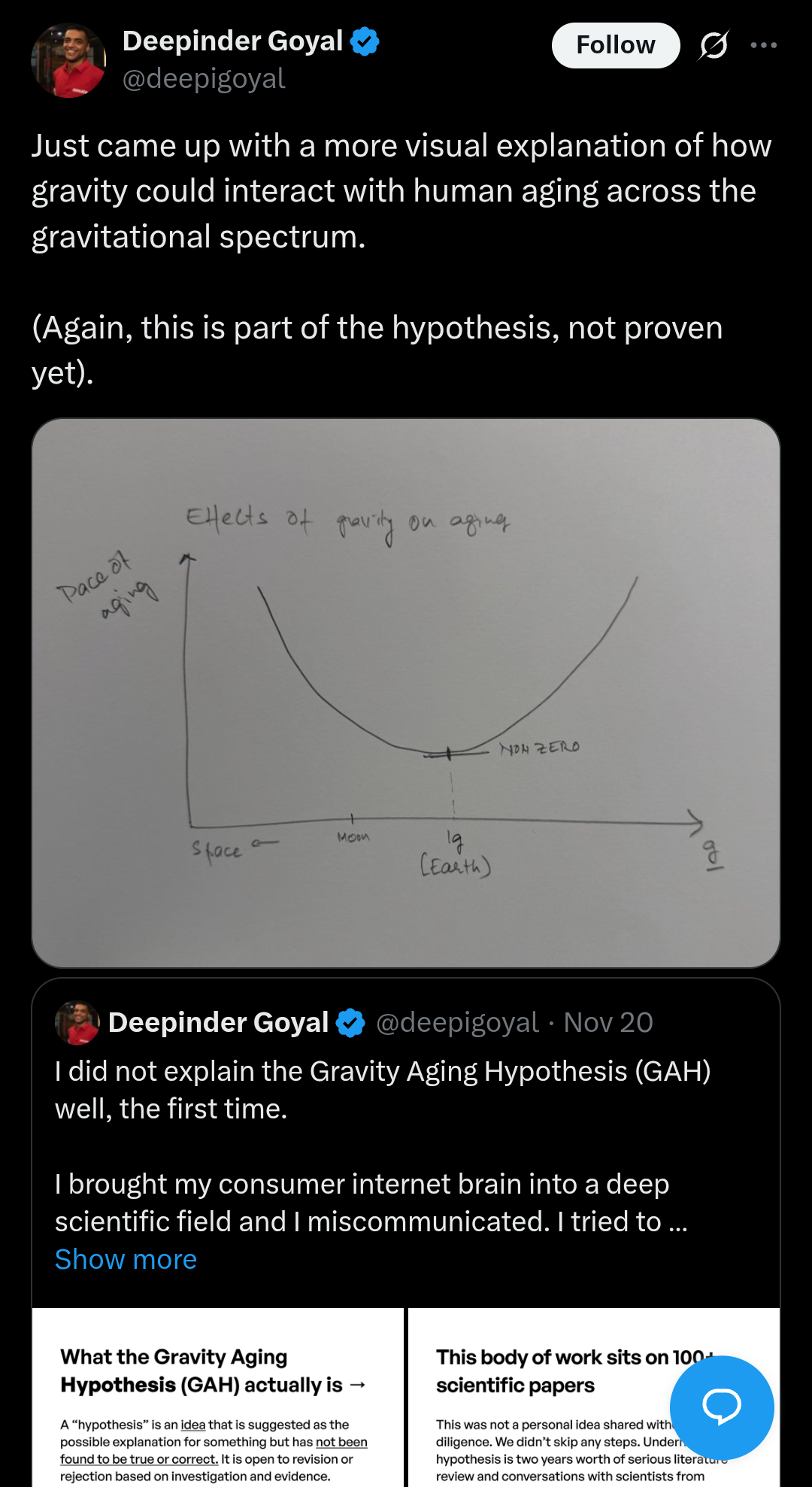This screenshot has height=1487, width=812.
Task: Open the @deepigoyal profile handle
Action: click(x=203, y=78)
